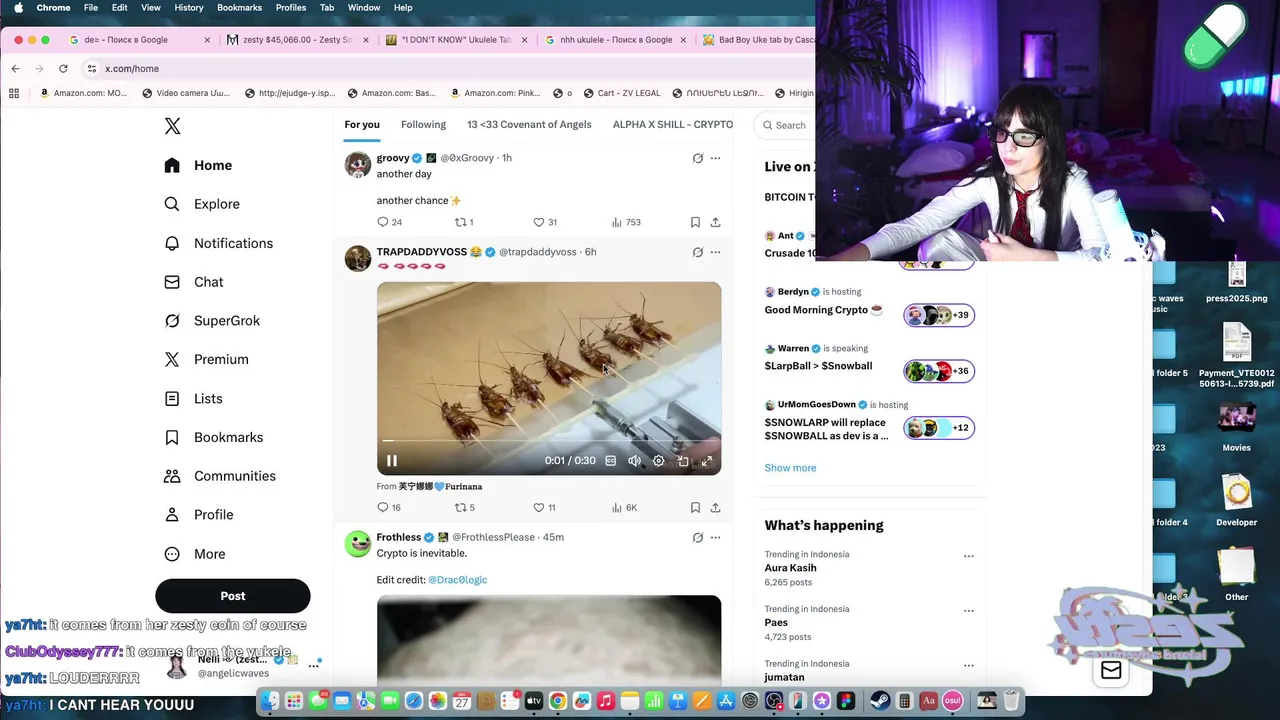The height and width of the screenshot is (720, 1280).
Task: Open Communities in the sidebar
Action: (220, 476)
